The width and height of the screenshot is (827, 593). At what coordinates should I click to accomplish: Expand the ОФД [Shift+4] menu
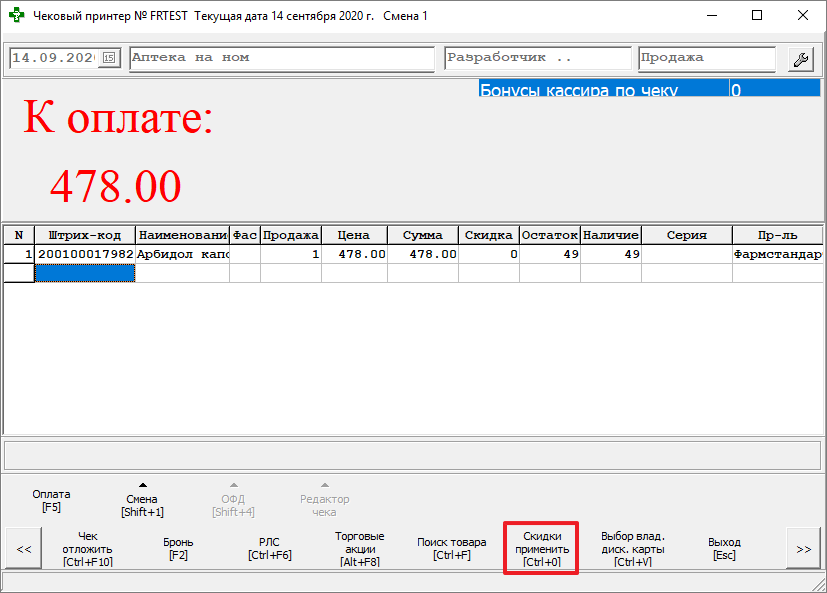[x=233, y=500]
